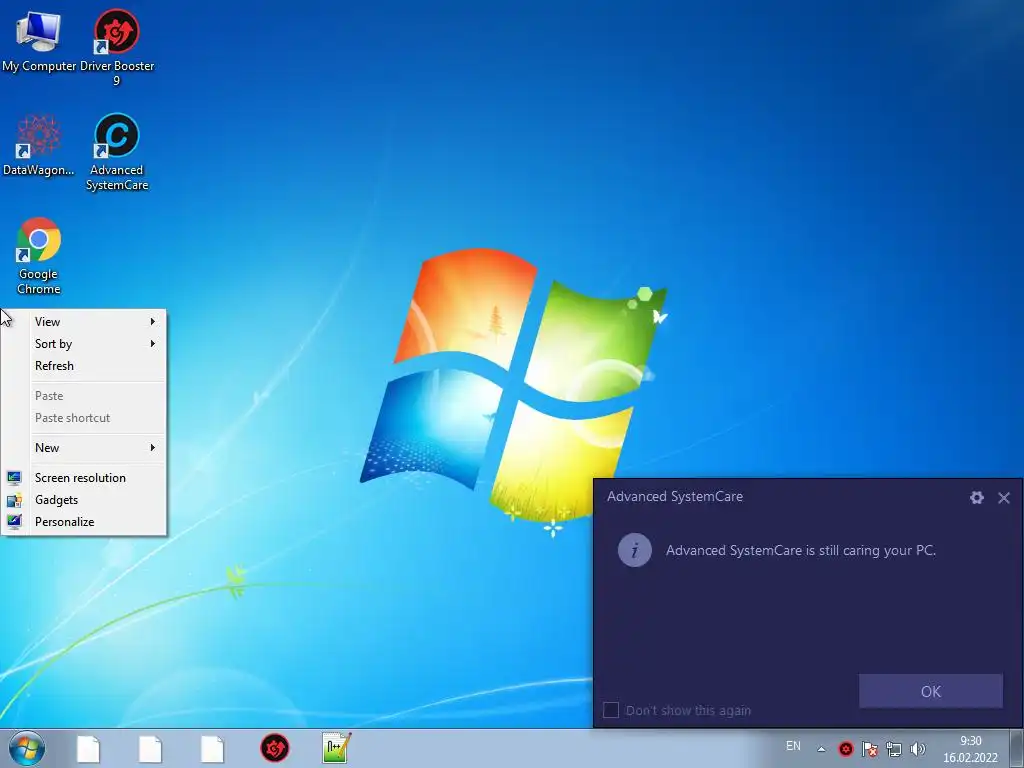This screenshot has height=768, width=1024.
Task: Choose Screen resolution in the context menu
Action: click(84, 477)
